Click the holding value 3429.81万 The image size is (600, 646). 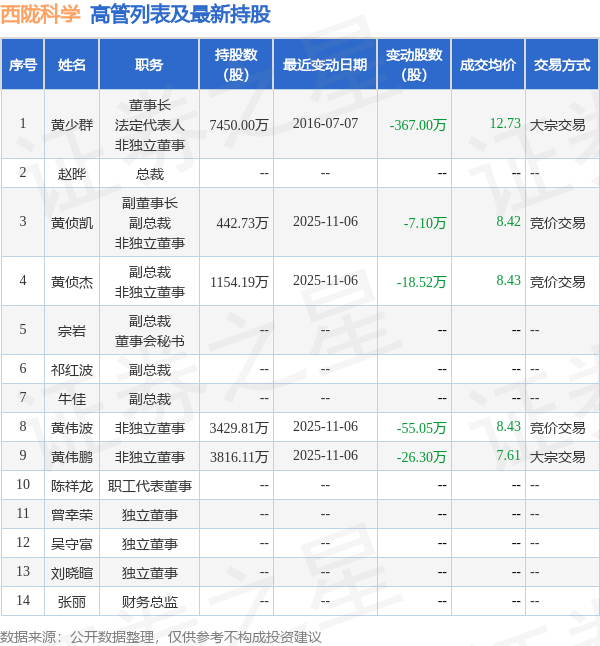[x=239, y=428]
